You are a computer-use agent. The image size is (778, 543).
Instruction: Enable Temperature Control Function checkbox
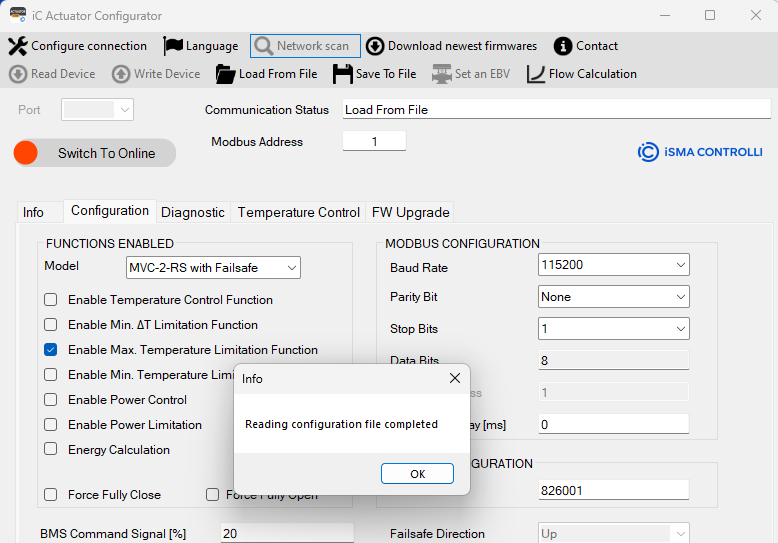coord(51,300)
